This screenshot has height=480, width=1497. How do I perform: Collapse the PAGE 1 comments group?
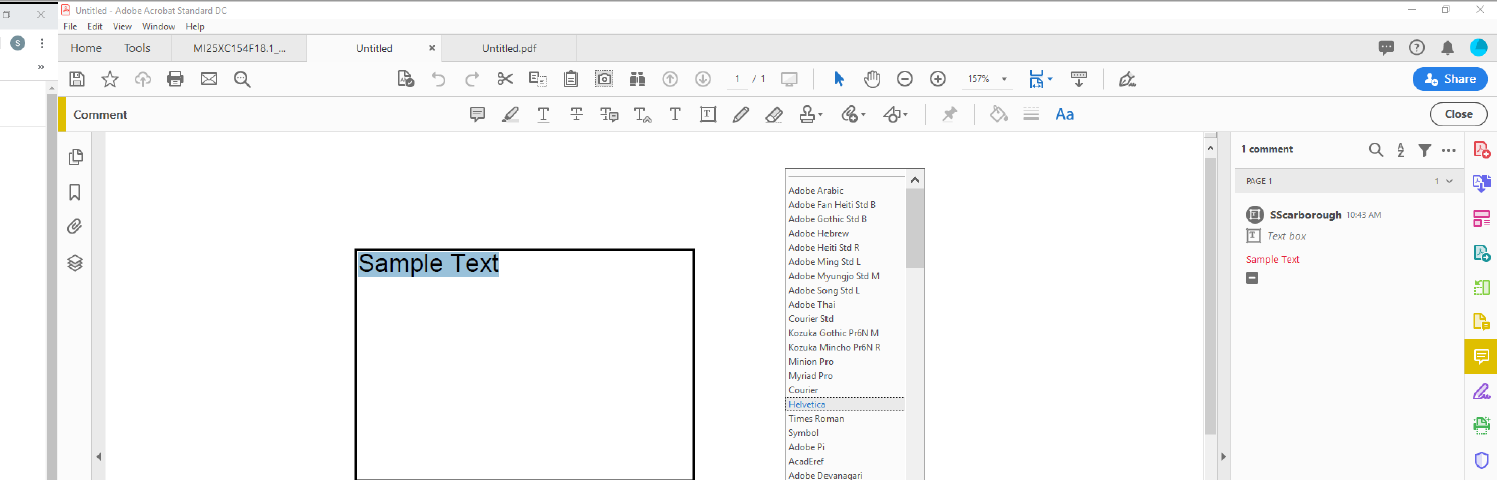click(x=1449, y=181)
